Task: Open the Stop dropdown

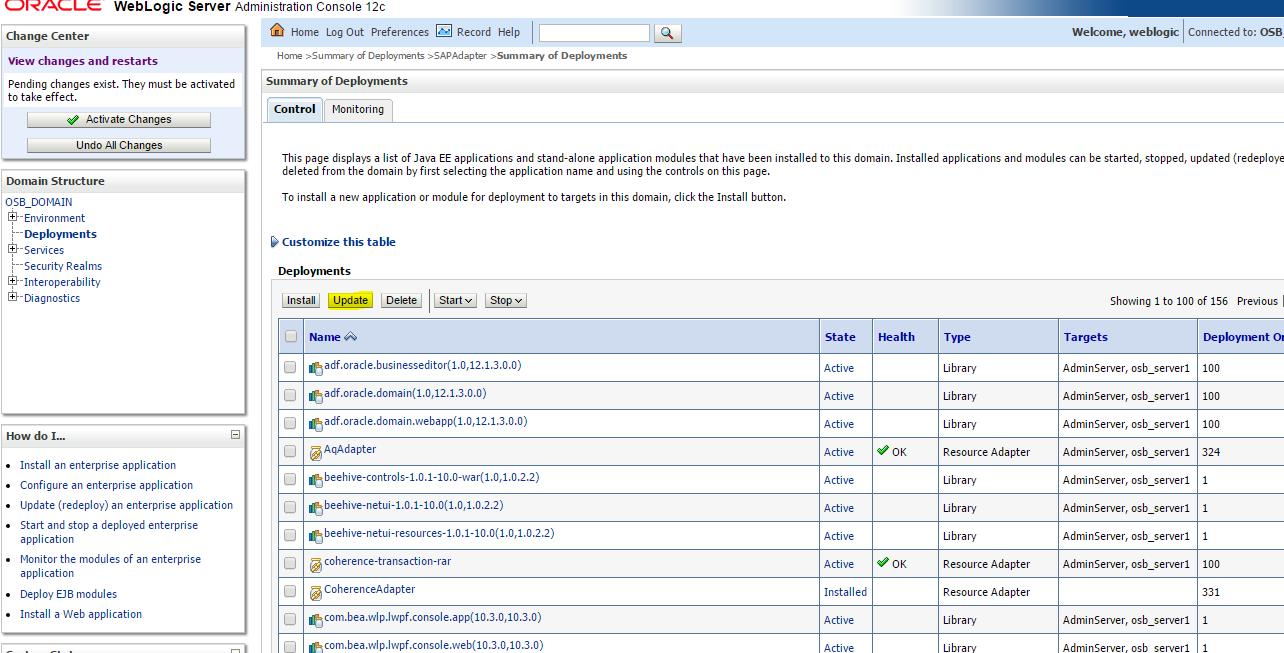Action: point(505,300)
